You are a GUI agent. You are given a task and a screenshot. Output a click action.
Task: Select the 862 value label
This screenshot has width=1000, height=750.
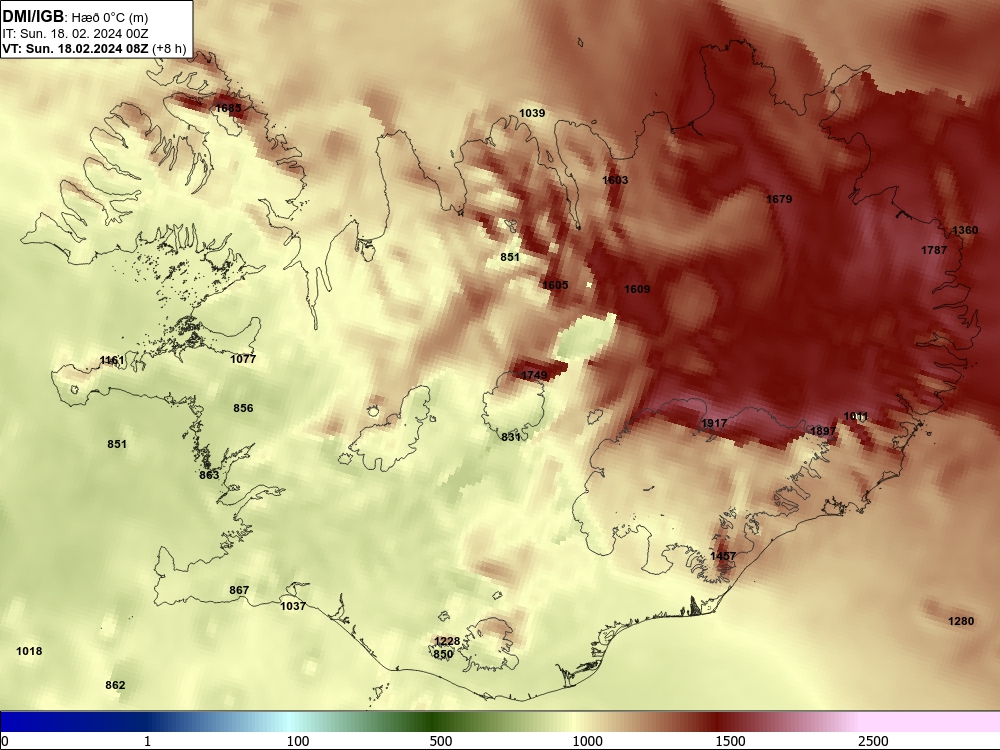(115, 685)
